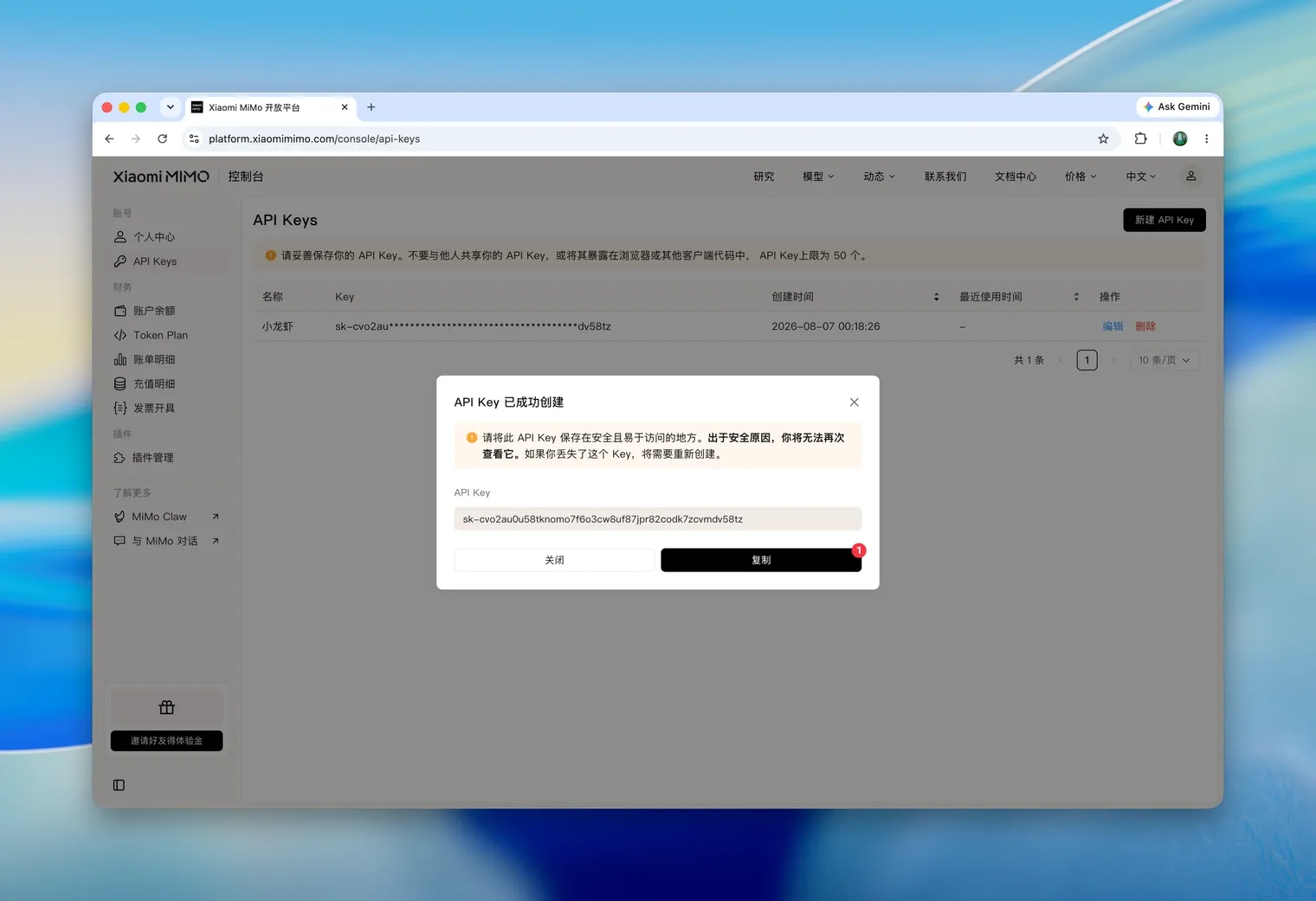The image size is (1316, 901).
Task: Click pagination page 1
Action: click(1087, 360)
